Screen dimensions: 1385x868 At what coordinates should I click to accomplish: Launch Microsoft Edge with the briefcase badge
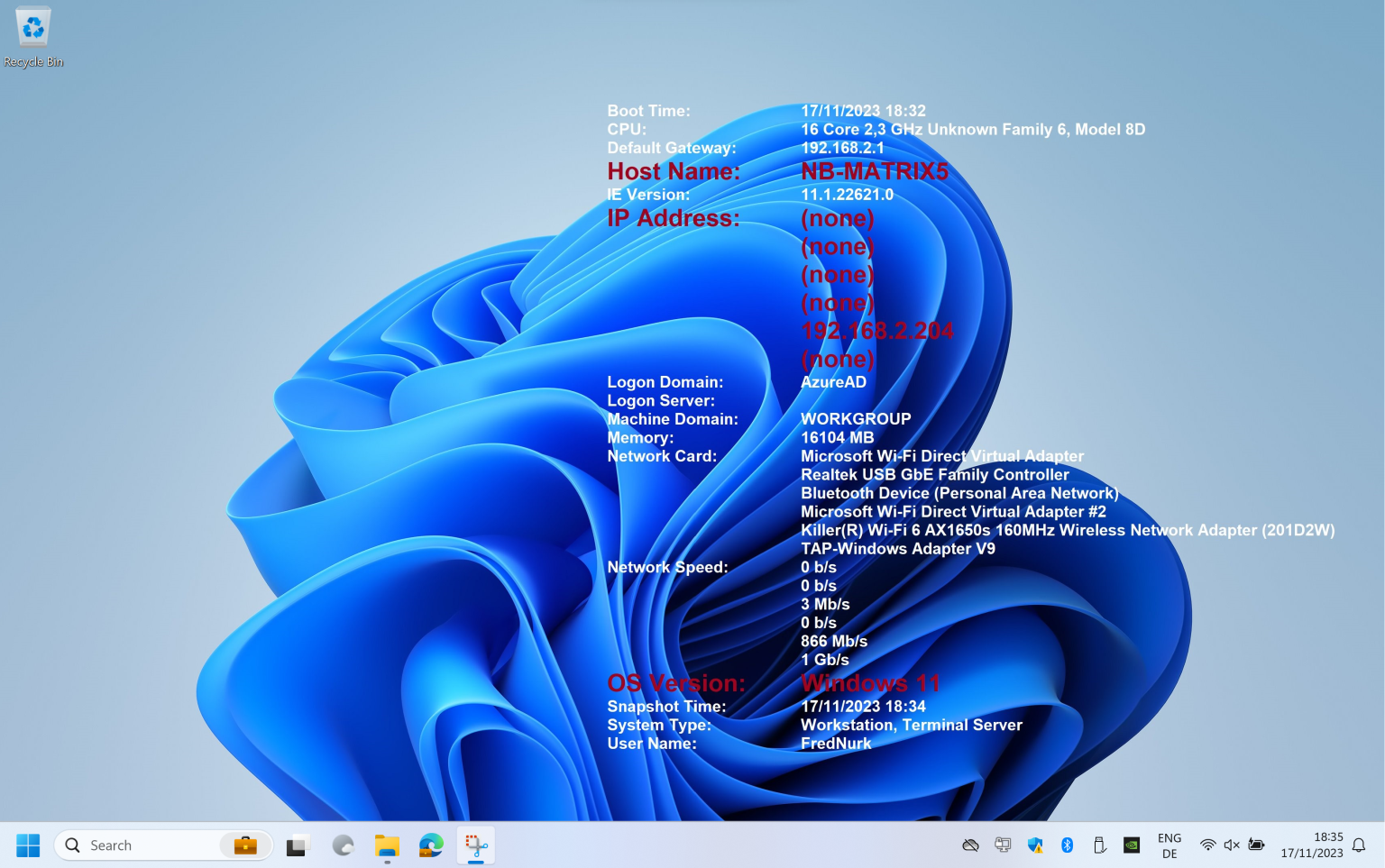(x=431, y=845)
